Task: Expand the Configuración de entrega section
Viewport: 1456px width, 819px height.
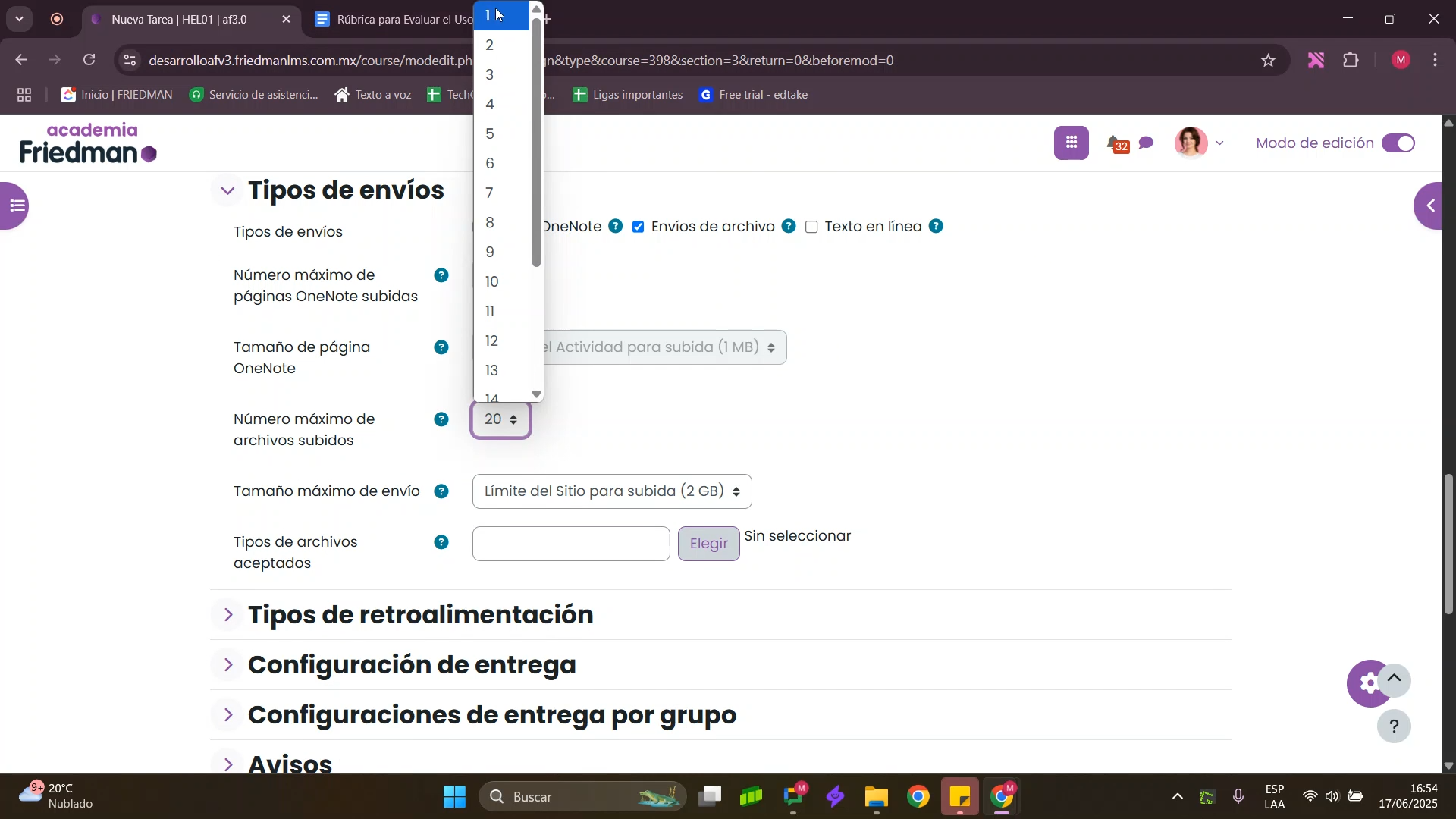Action: (x=411, y=665)
